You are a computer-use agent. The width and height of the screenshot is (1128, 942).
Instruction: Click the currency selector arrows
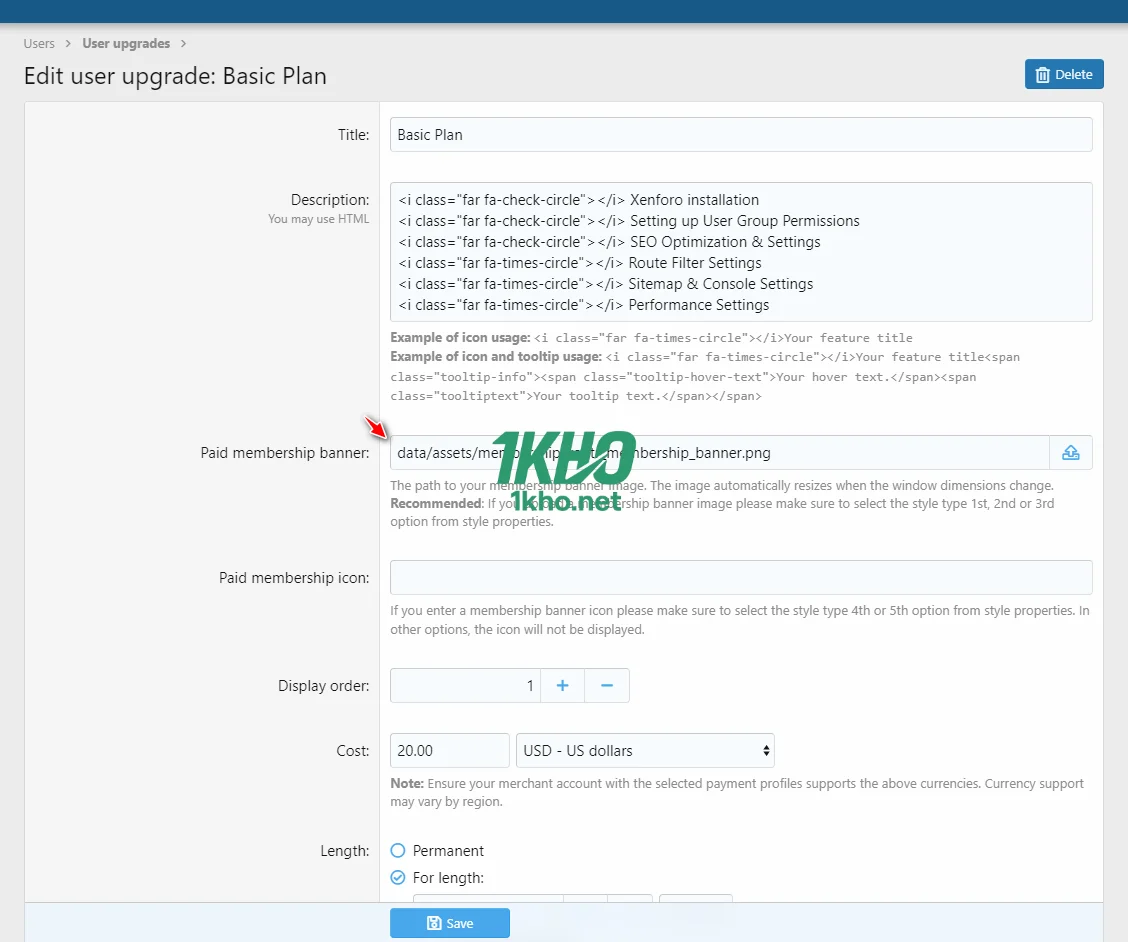click(x=766, y=750)
